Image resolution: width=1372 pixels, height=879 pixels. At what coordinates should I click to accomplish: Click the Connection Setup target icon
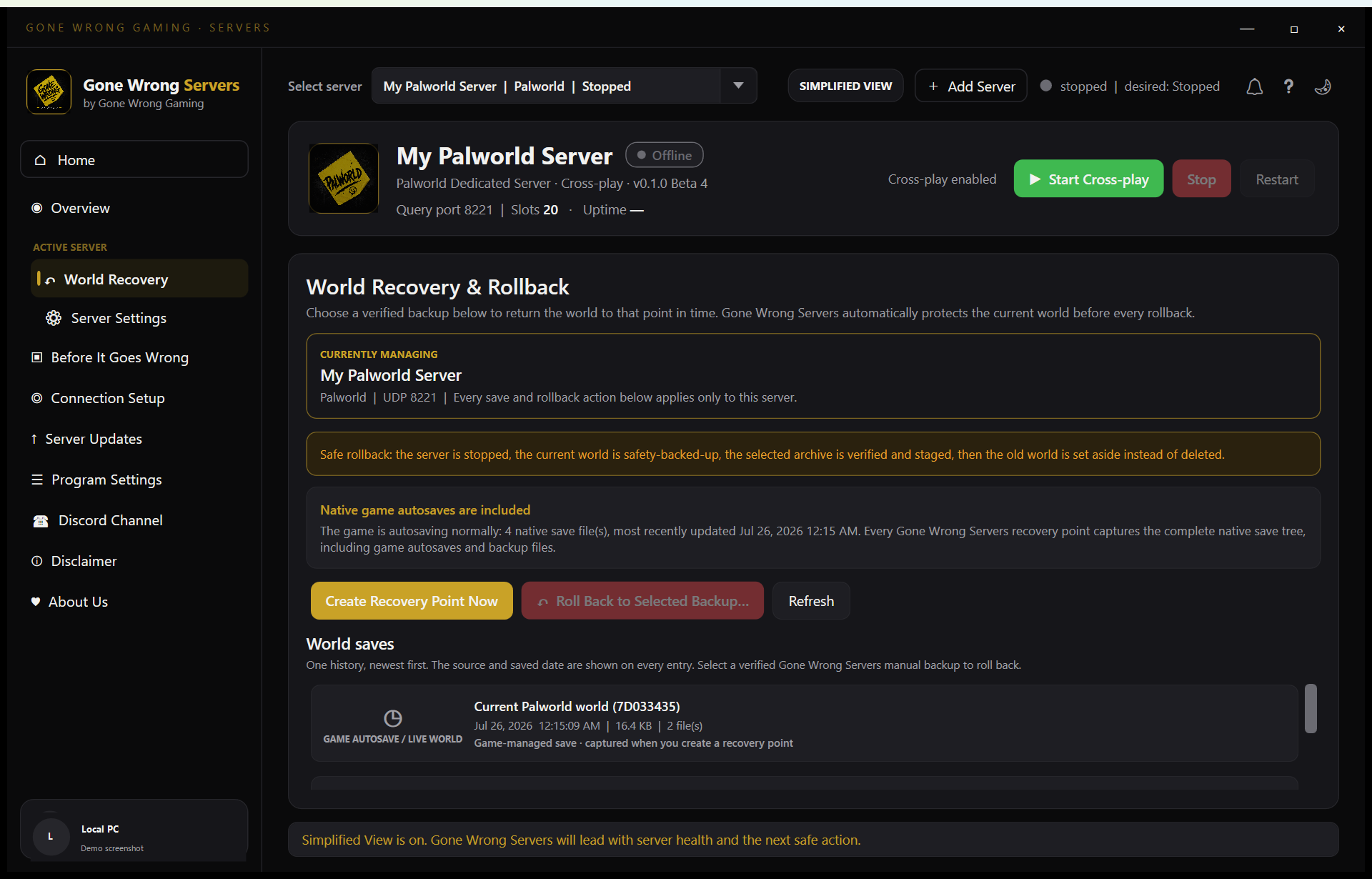tap(36, 398)
